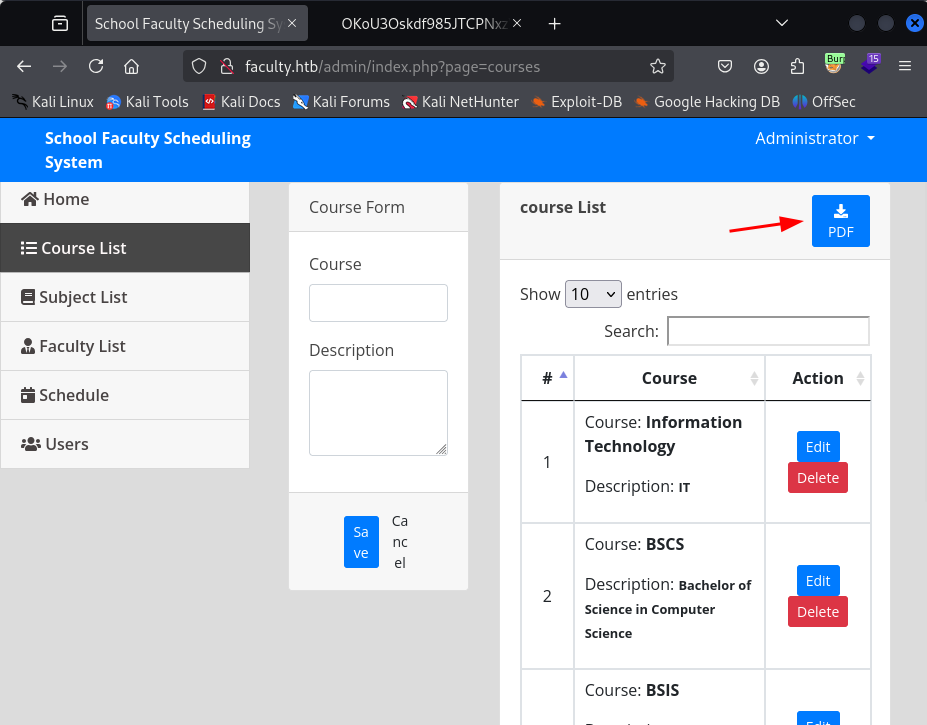The image size is (927, 725).
Task: Open Schedule in the sidebar
Action: pyautogui.click(x=125, y=395)
